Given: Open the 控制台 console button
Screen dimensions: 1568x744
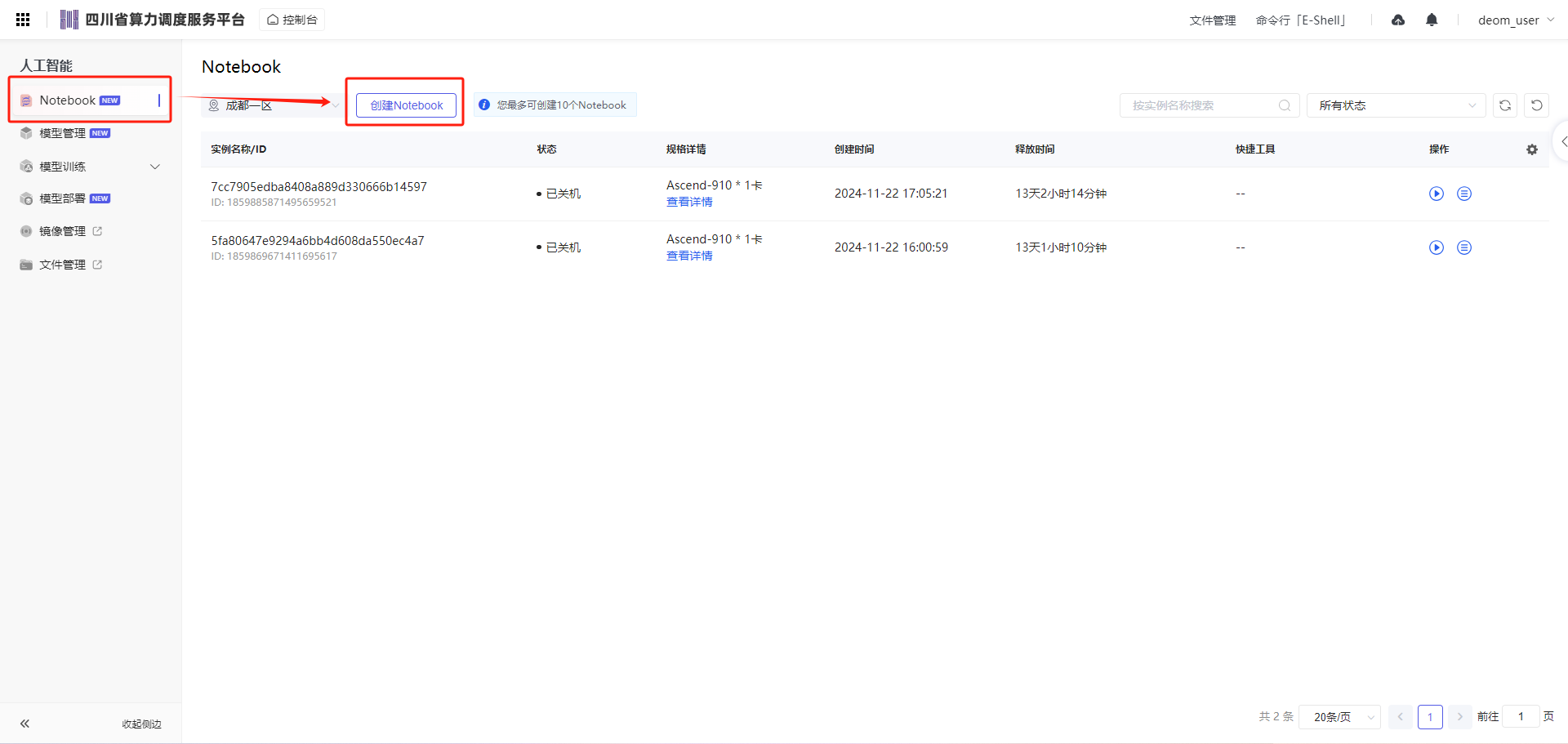Looking at the screenshot, I should coord(292,20).
